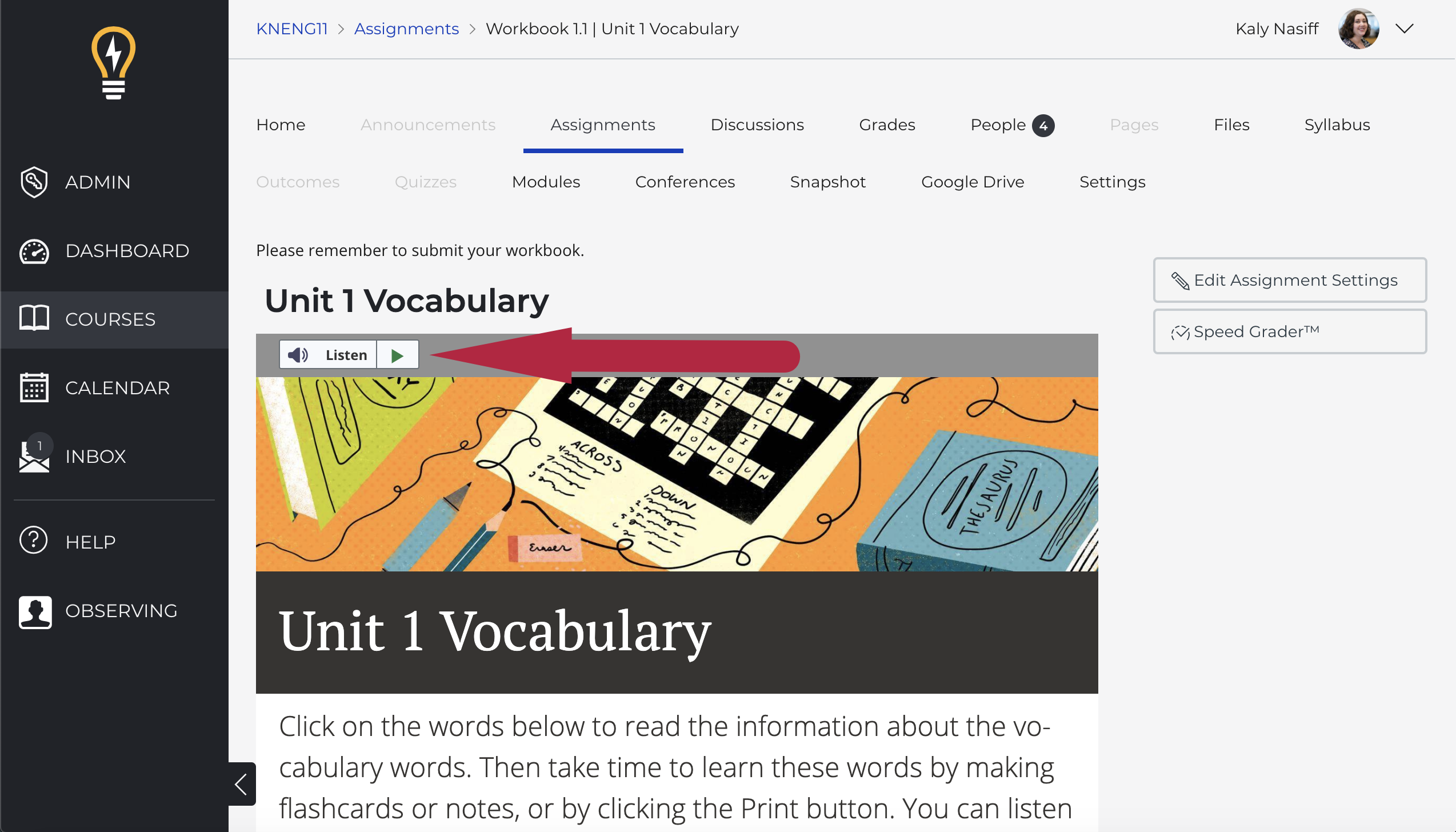This screenshot has width=1456, height=832.
Task: Collapse the sidebar with the left chevron
Action: [x=242, y=784]
